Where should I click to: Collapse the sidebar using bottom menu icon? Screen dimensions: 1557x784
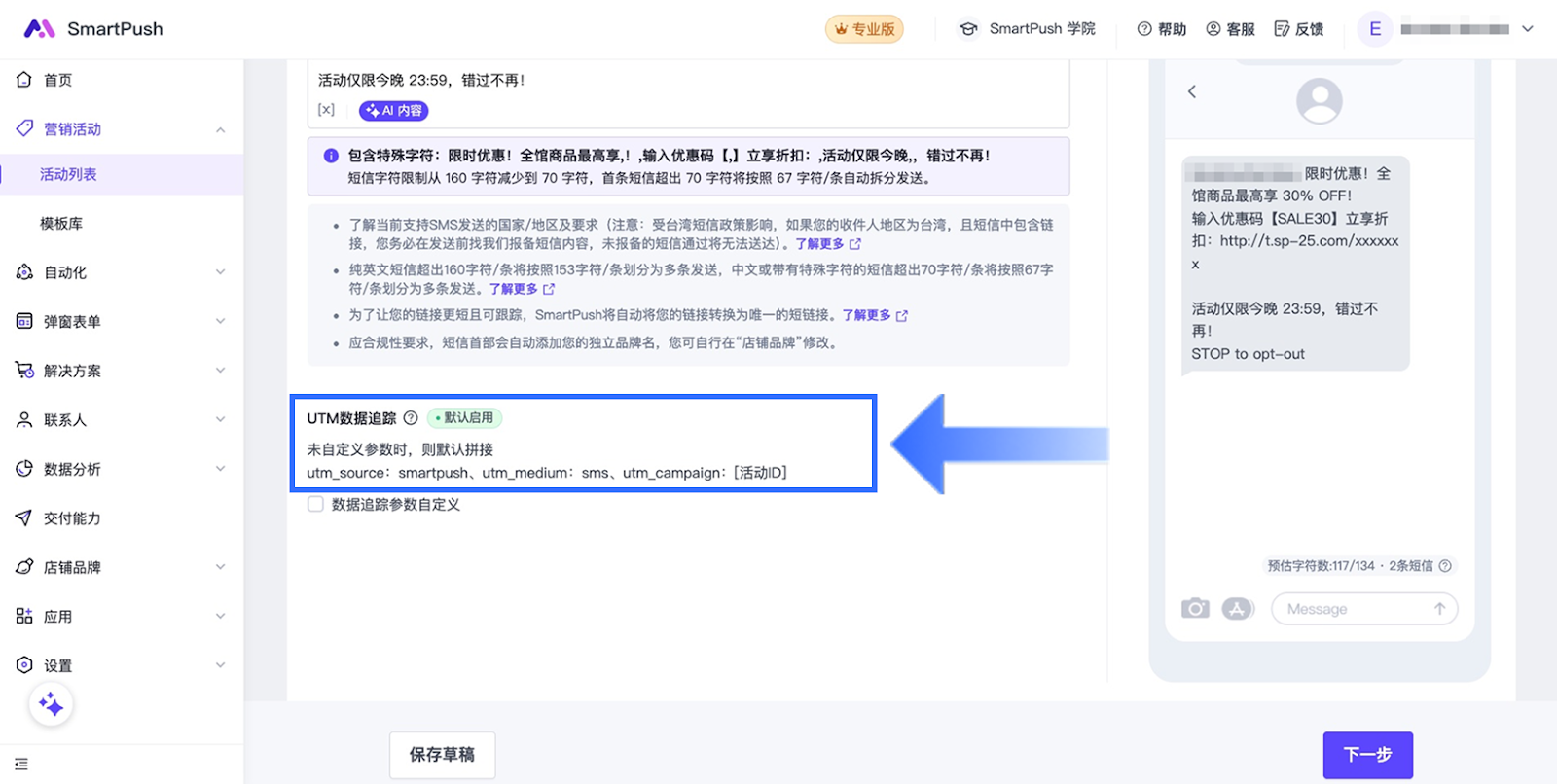click(21, 765)
